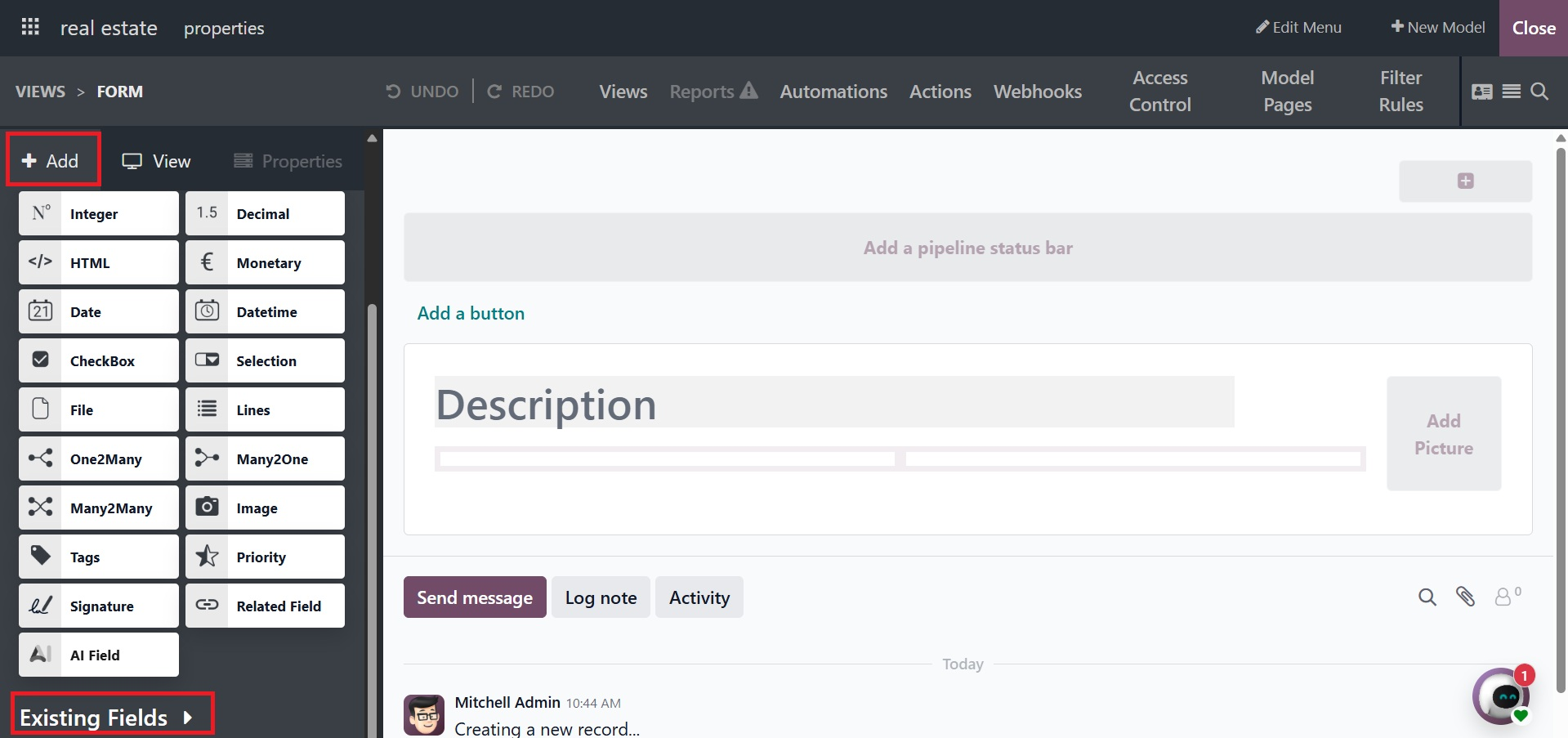Click the Add Picture placeholder
1568x738 pixels.
pyautogui.click(x=1443, y=434)
